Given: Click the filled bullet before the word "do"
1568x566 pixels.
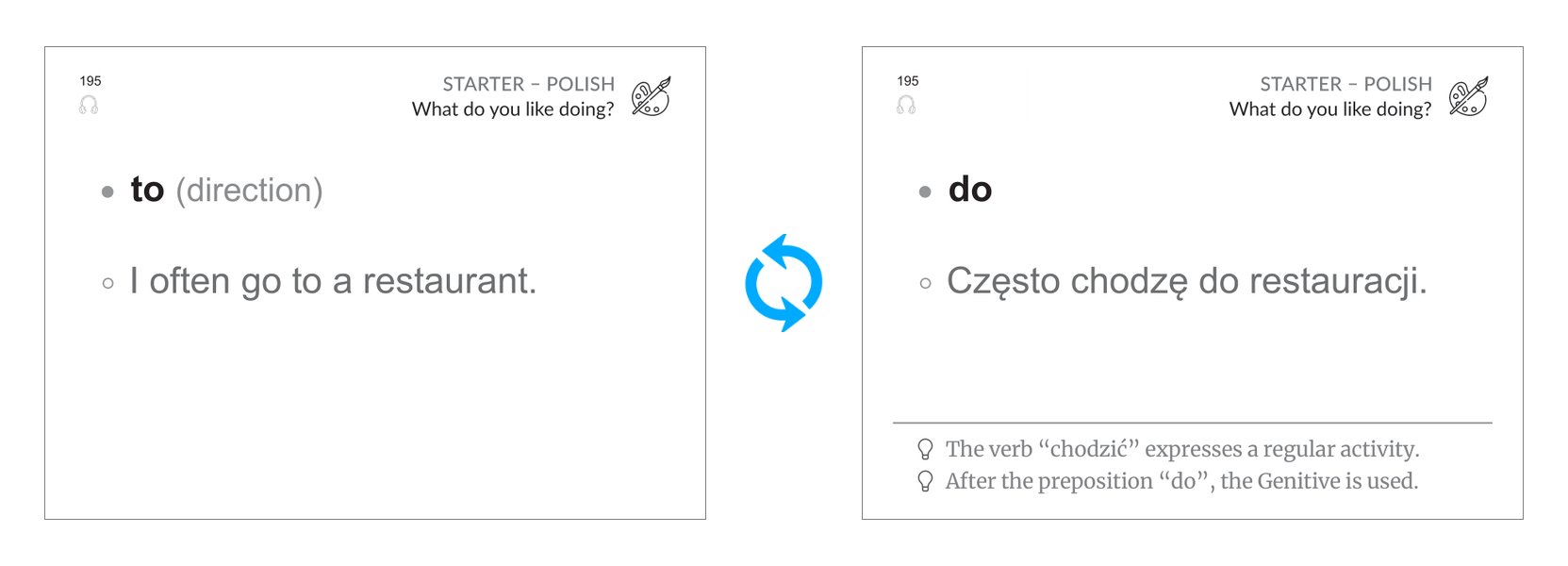Looking at the screenshot, I should pyautogui.click(x=925, y=191).
